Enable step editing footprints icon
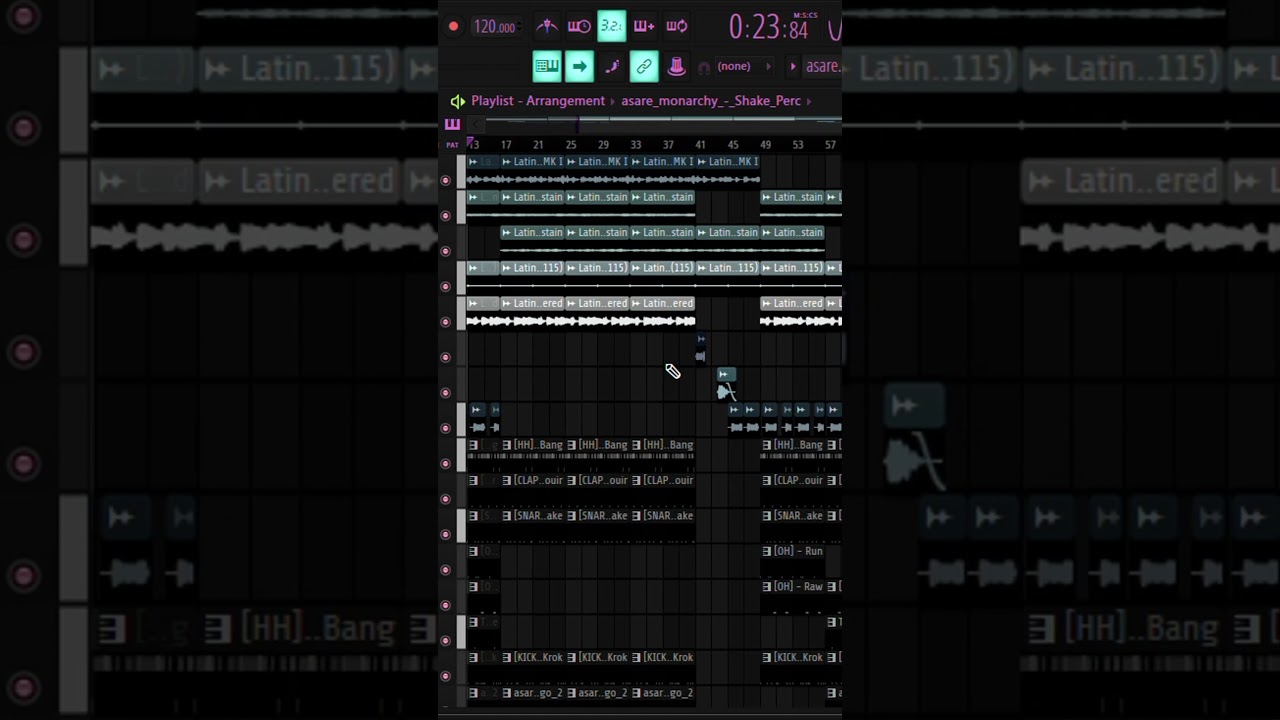 (612, 66)
